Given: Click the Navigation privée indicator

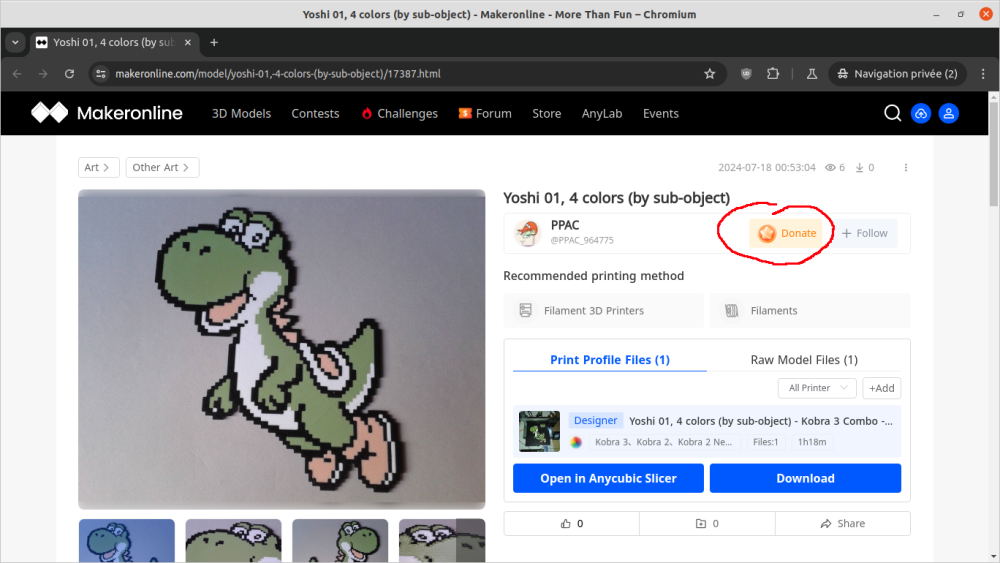Looking at the screenshot, I should 897,74.
